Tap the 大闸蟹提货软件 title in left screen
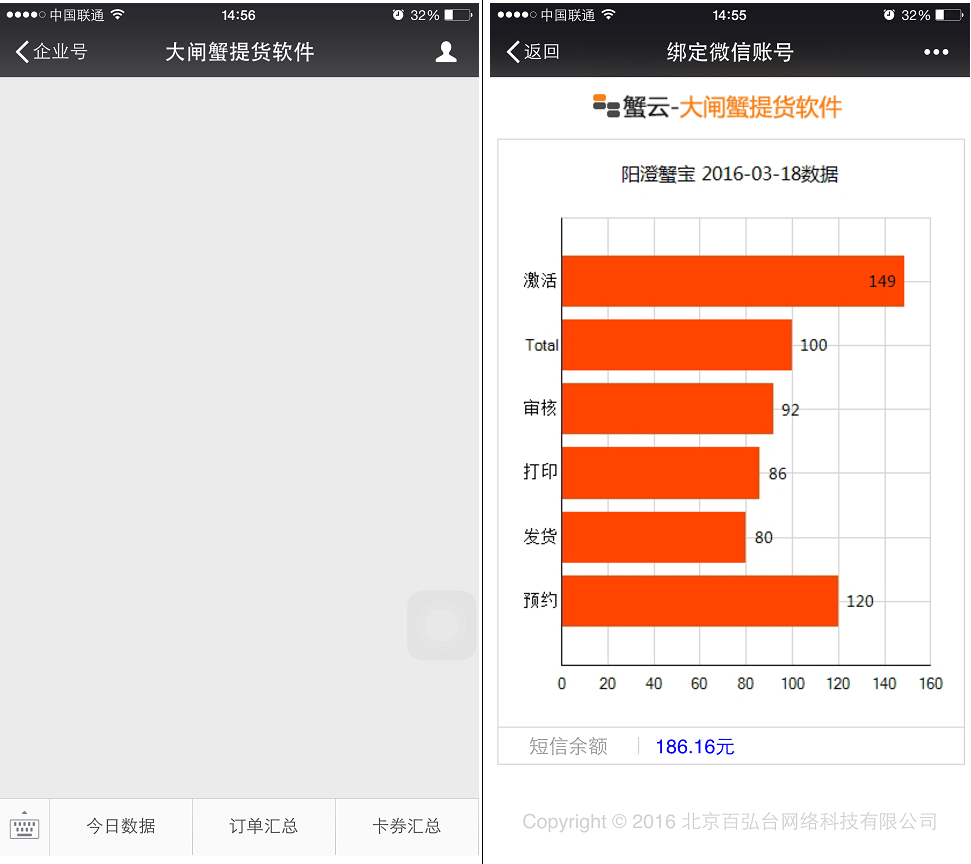This screenshot has height=864, width=971. click(240, 52)
